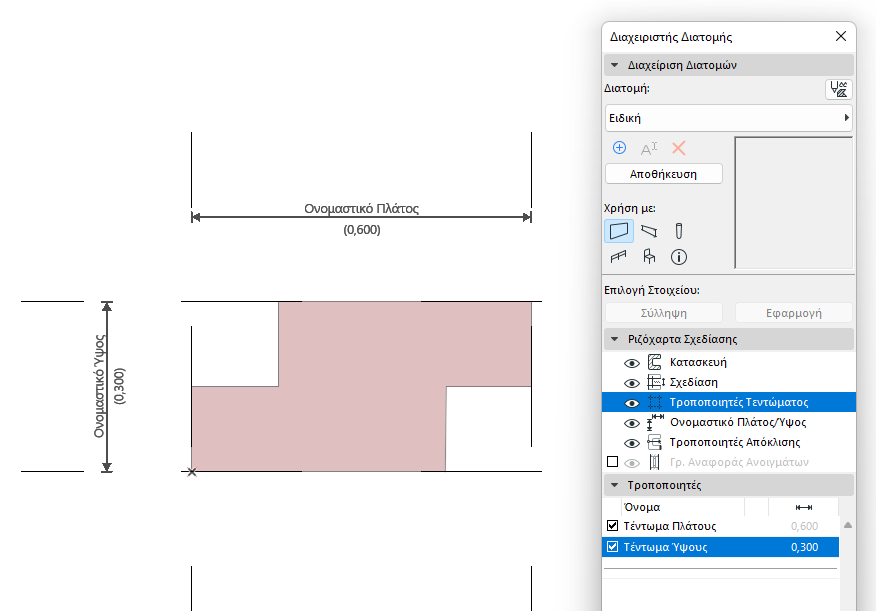The width and height of the screenshot is (876, 611).
Task: Select the Τέντωμα Πλάτους modifier row
Action: pyautogui.click(x=721, y=526)
